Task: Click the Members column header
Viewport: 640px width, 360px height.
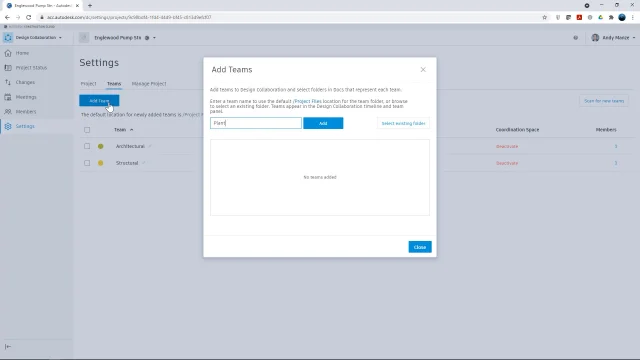Action: click(x=606, y=130)
